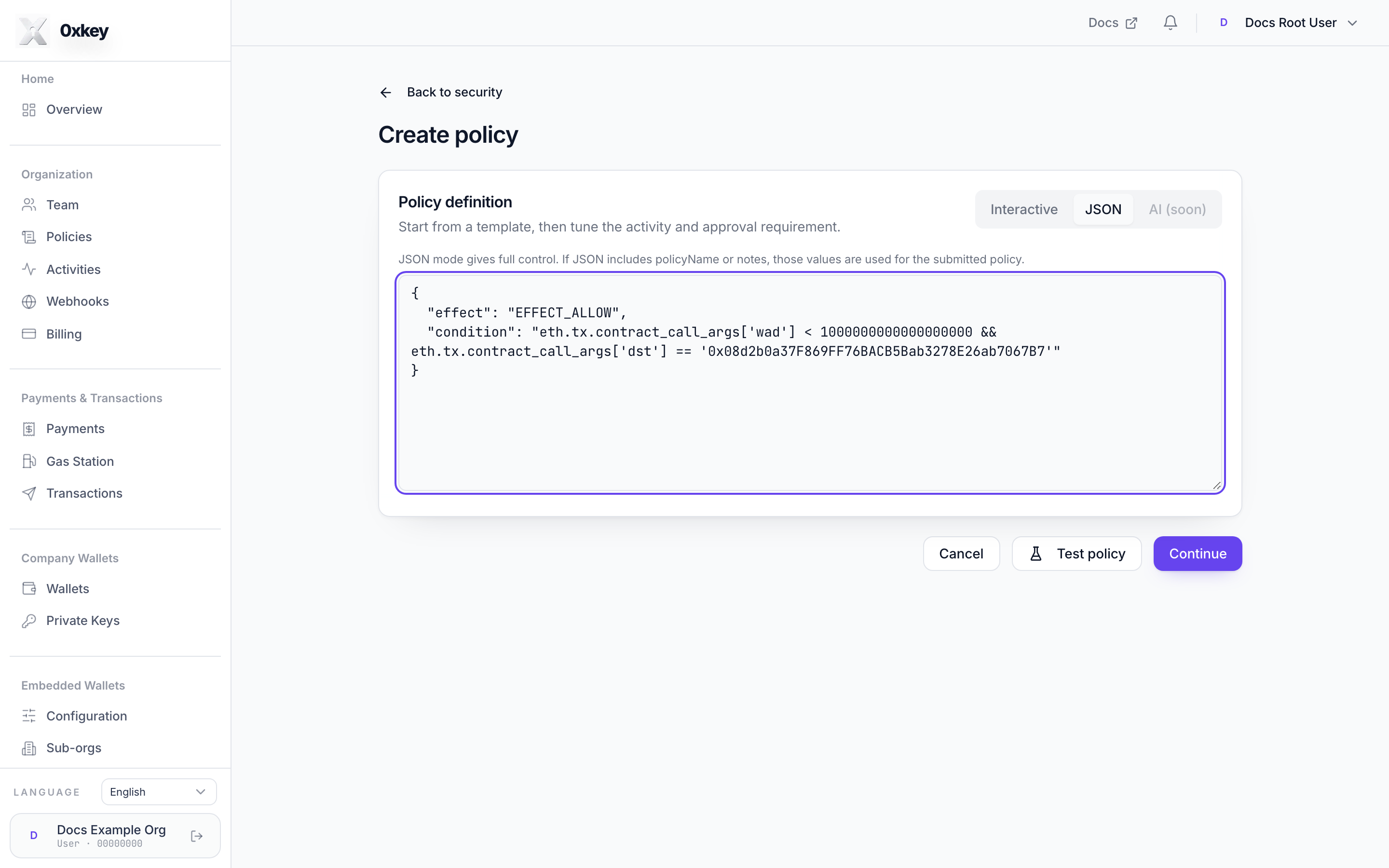Screen dimensions: 1389x868
Task: Open the Gas Station page label
Action: click(81, 461)
